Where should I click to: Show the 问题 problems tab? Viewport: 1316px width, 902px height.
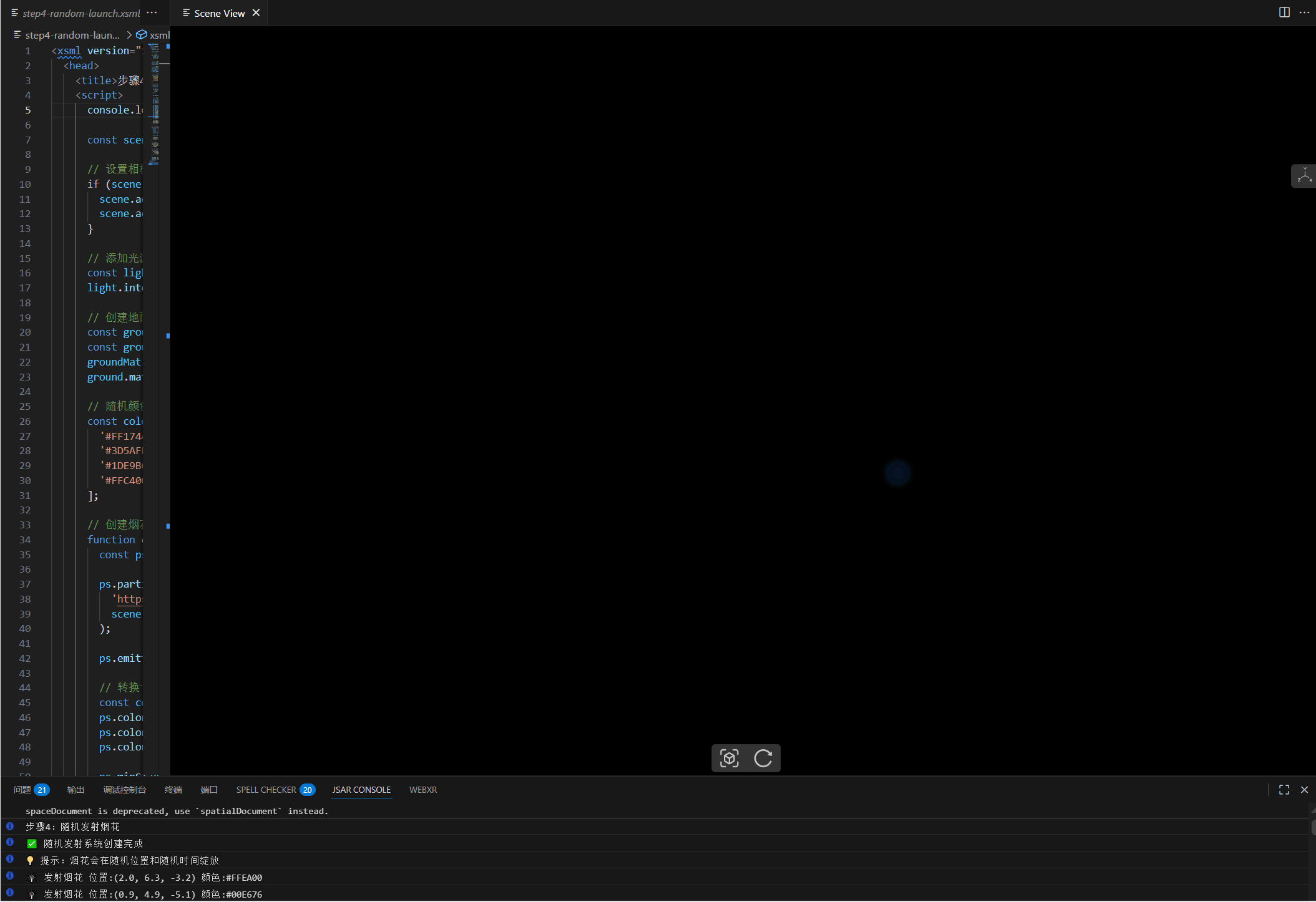22,790
